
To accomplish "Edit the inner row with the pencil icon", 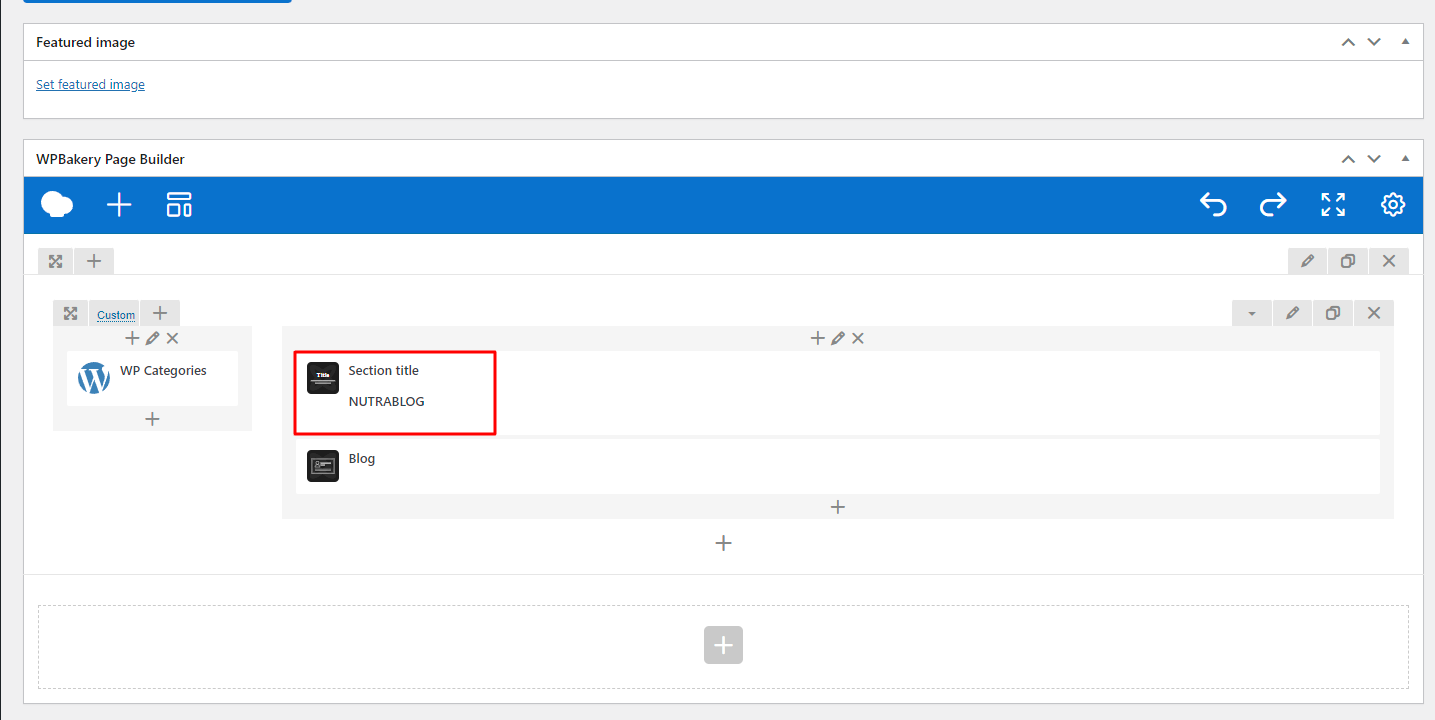I will [1293, 313].
